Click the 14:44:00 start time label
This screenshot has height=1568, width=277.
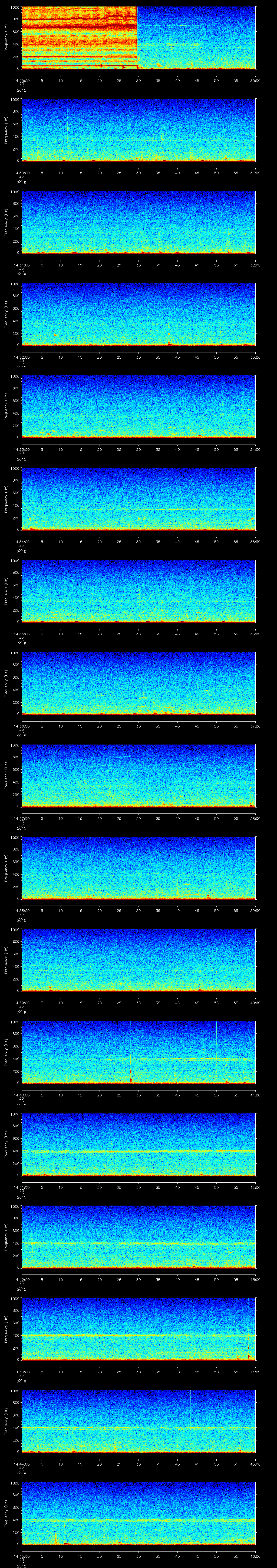(x=21, y=1464)
